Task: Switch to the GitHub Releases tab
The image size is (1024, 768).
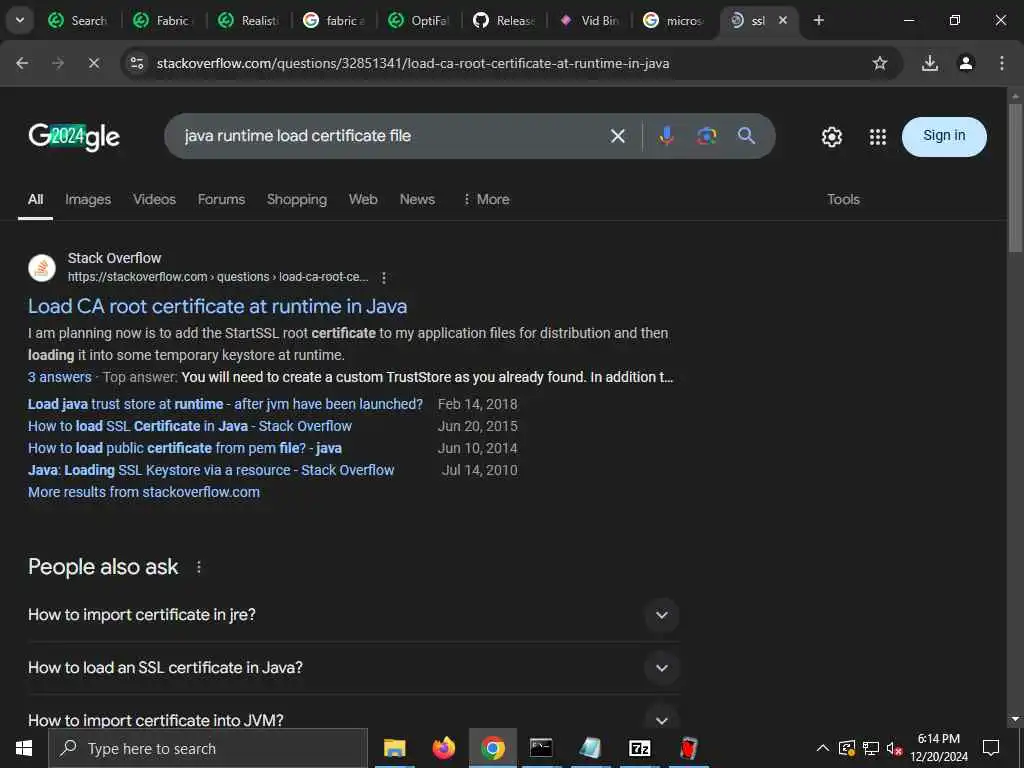Action: (505, 21)
